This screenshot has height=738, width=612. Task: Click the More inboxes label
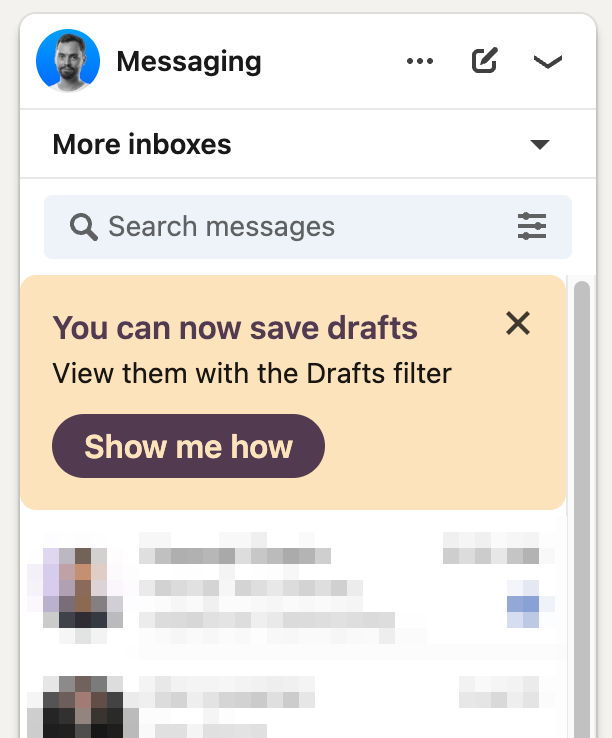click(142, 145)
